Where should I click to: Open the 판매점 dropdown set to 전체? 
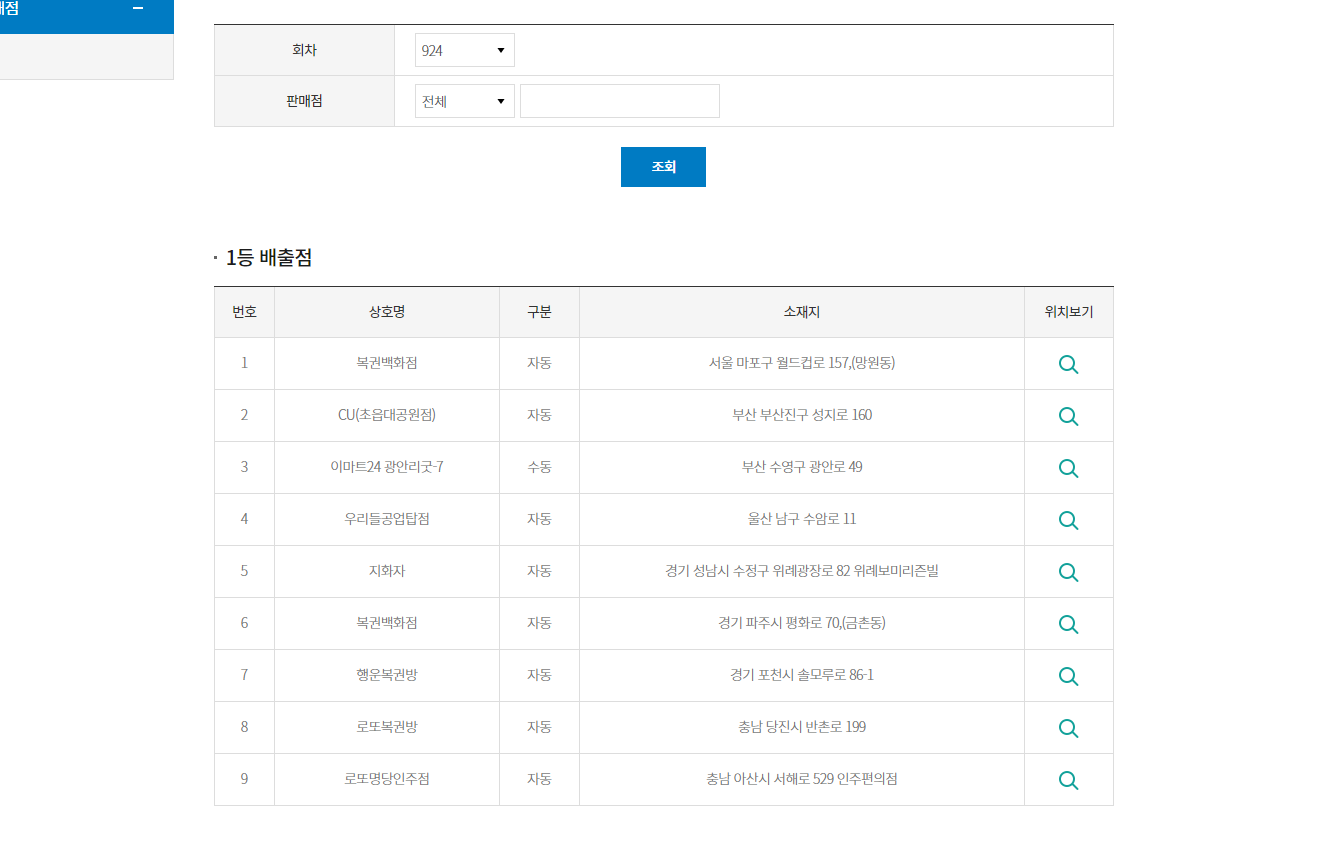coord(464,101)
